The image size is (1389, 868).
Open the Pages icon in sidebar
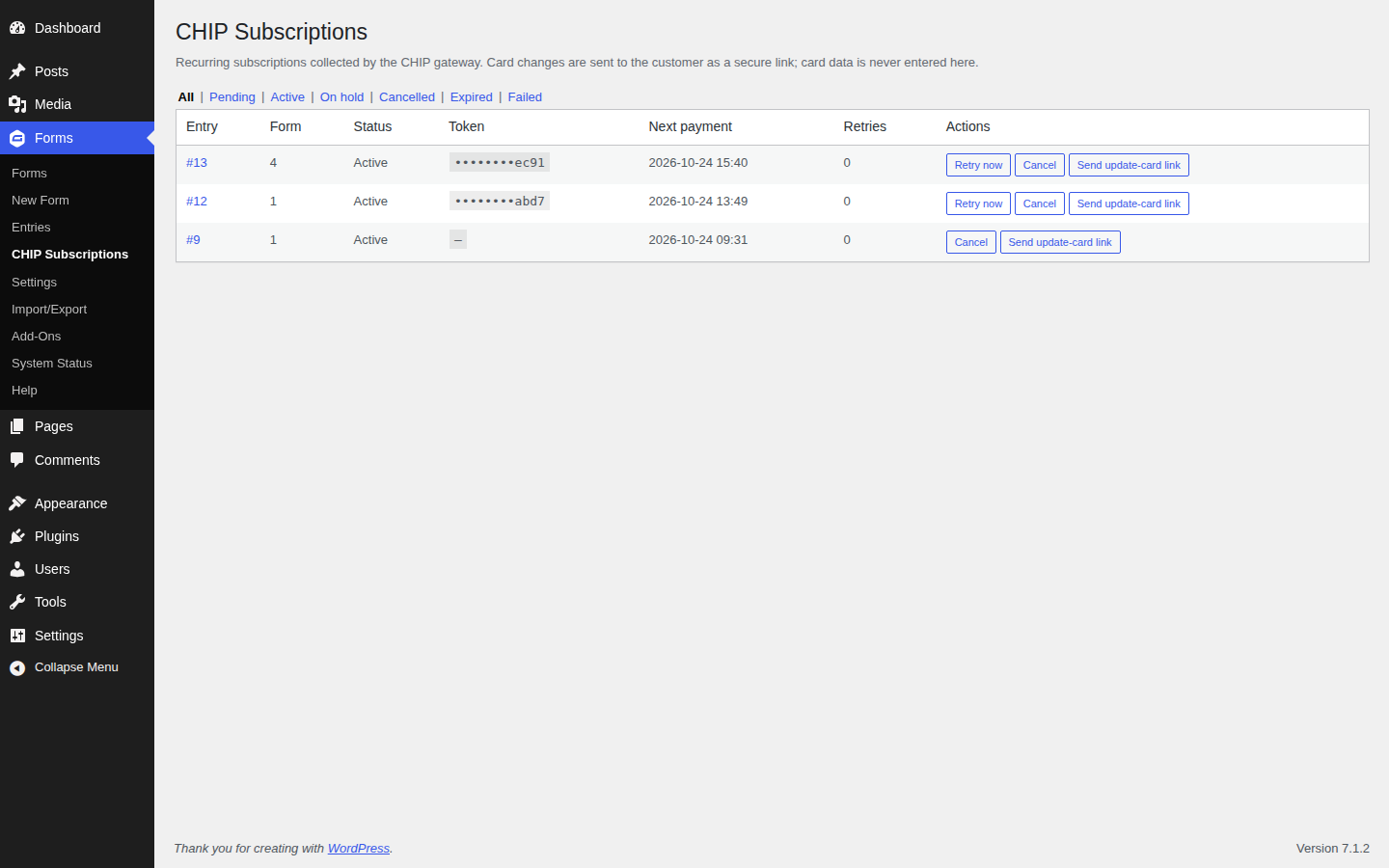click(17, 426)
